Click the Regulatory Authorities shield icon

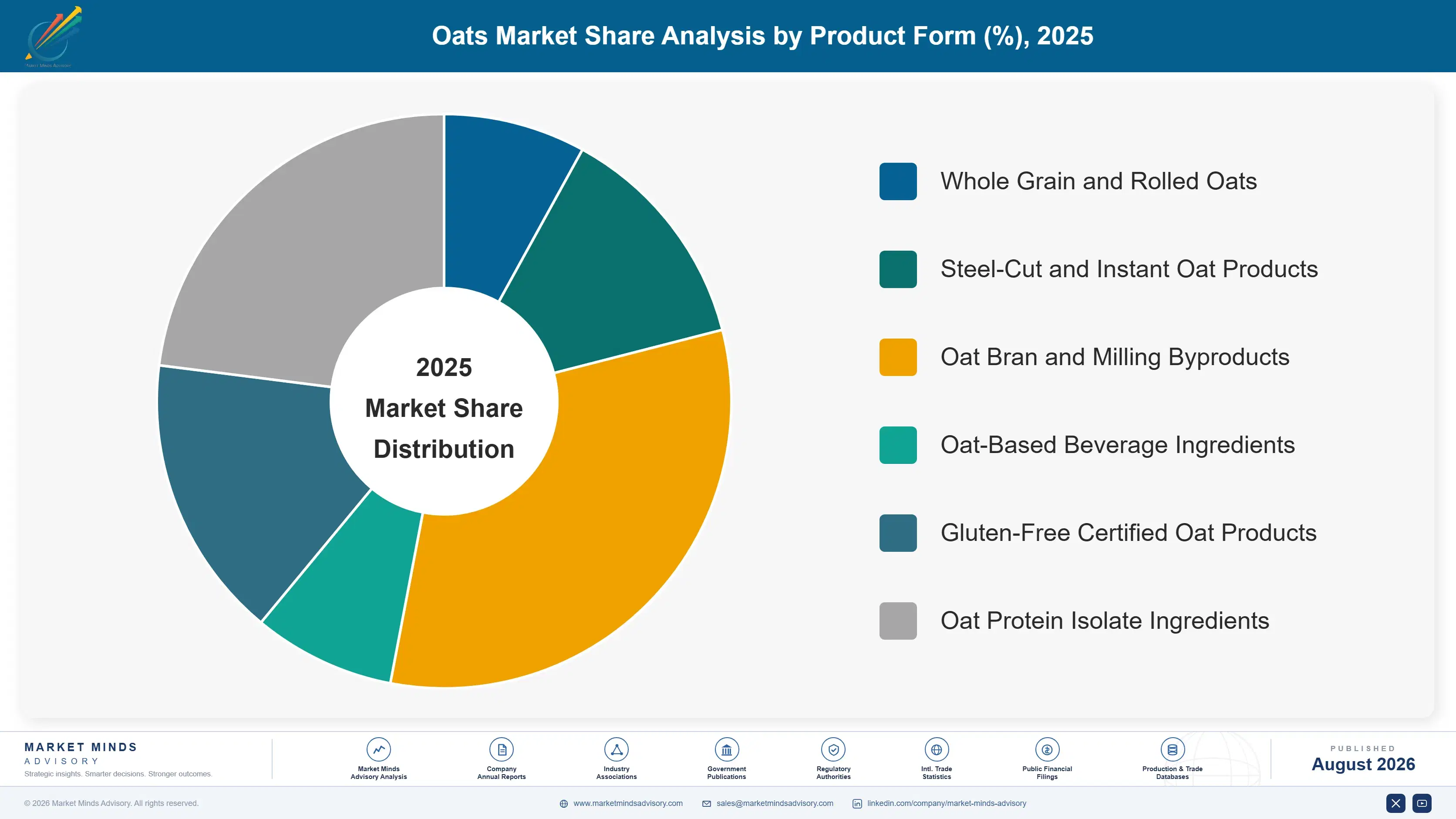click(833, 749)
